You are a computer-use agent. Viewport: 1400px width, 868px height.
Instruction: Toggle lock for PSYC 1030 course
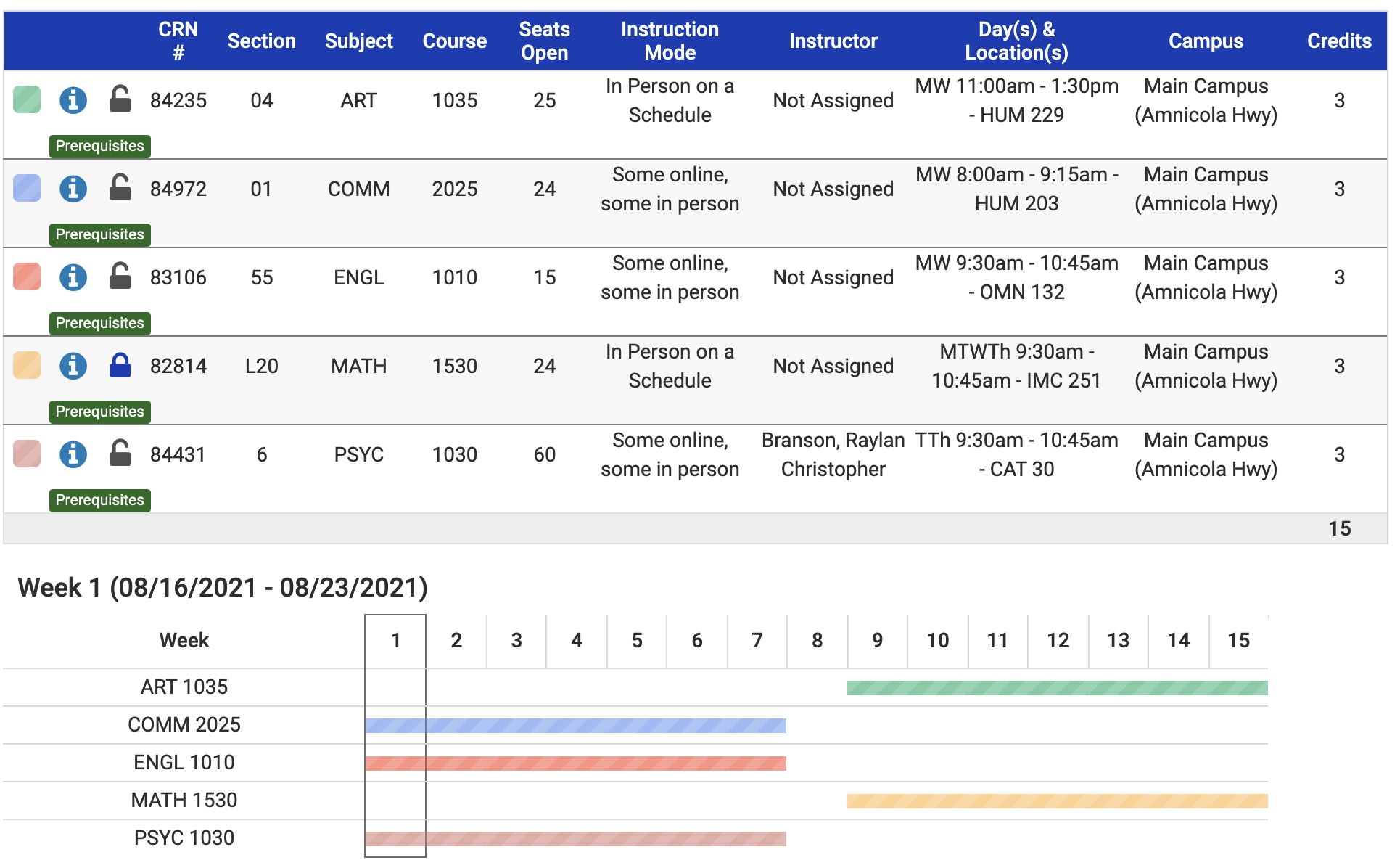[x=120, y=454]
